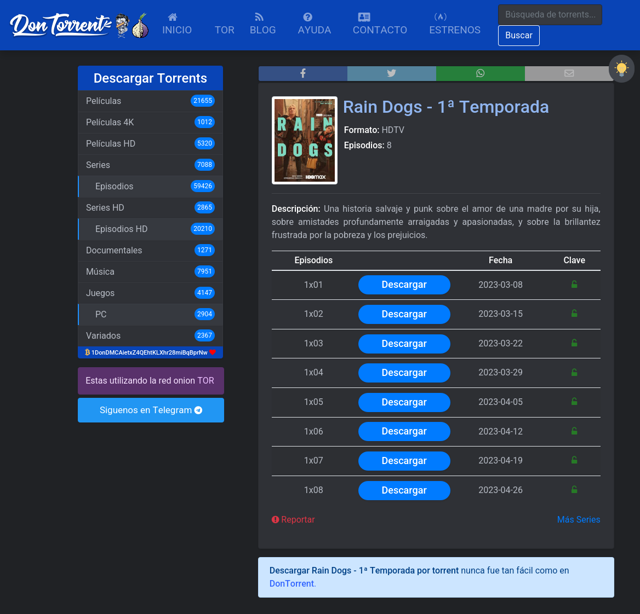Screen dimensions: 640x614
Task: Click the Rain Dogs poster thumbnail
Action: 304,140
